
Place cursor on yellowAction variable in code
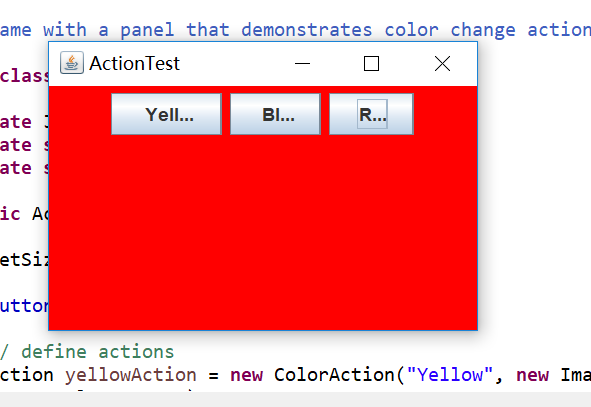point(130,375)
